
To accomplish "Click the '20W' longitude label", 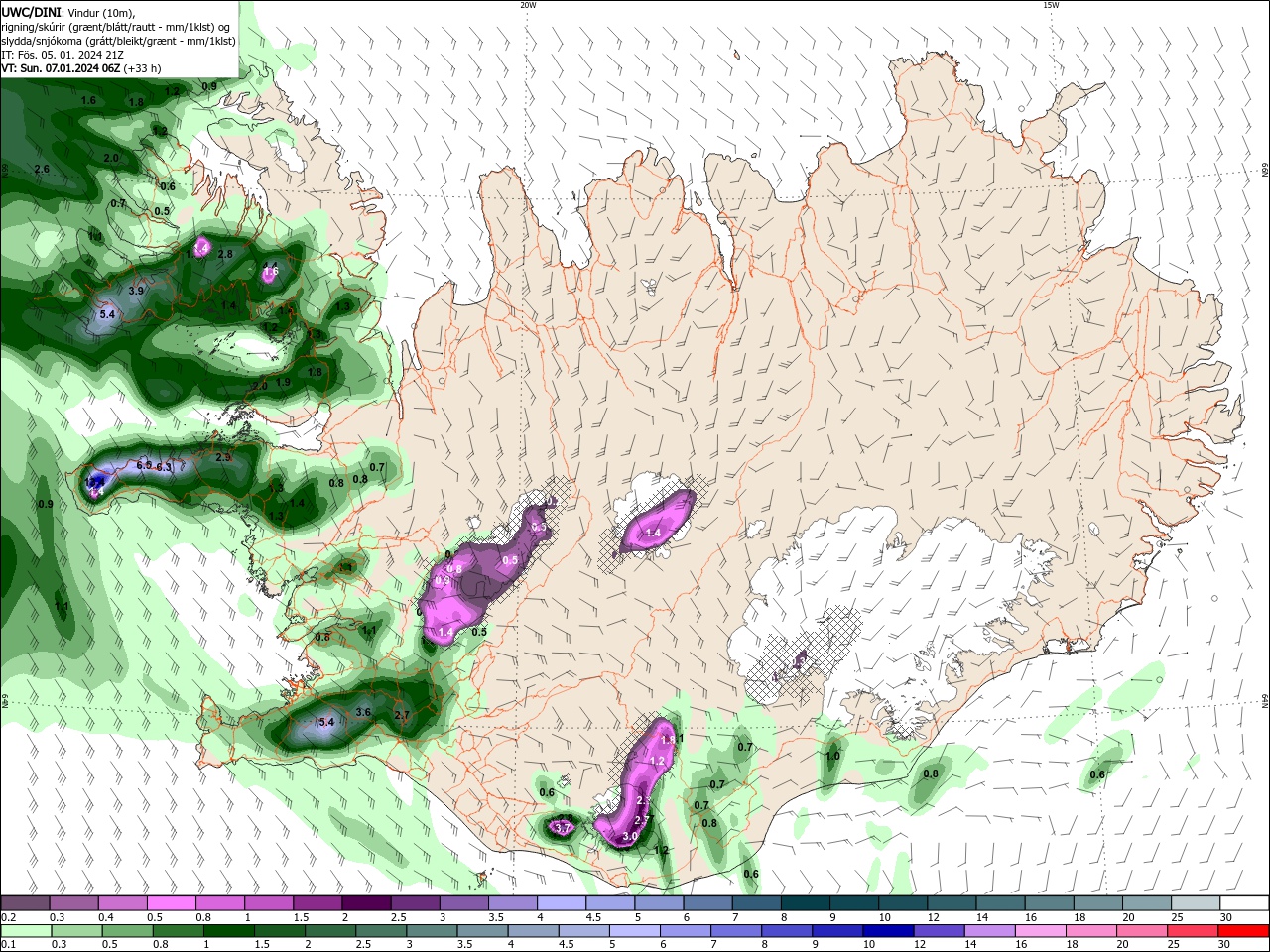I will [528, 5].
